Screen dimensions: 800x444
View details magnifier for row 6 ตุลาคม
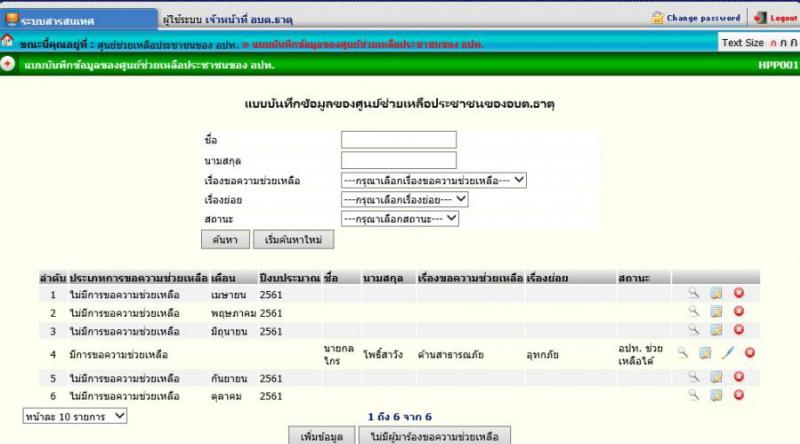pos(693,395)
